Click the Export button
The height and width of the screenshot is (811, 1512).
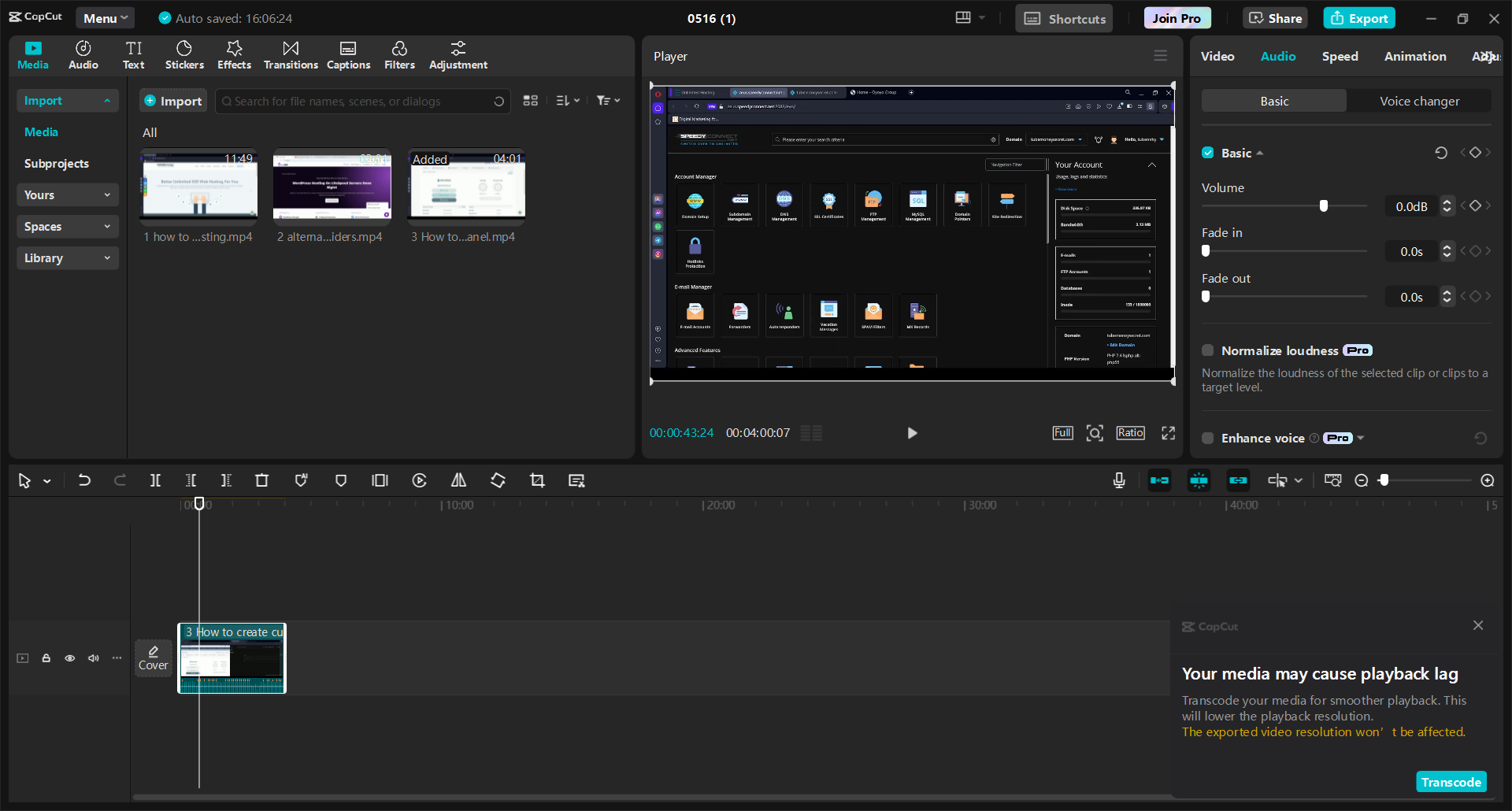pos(1359,18)
